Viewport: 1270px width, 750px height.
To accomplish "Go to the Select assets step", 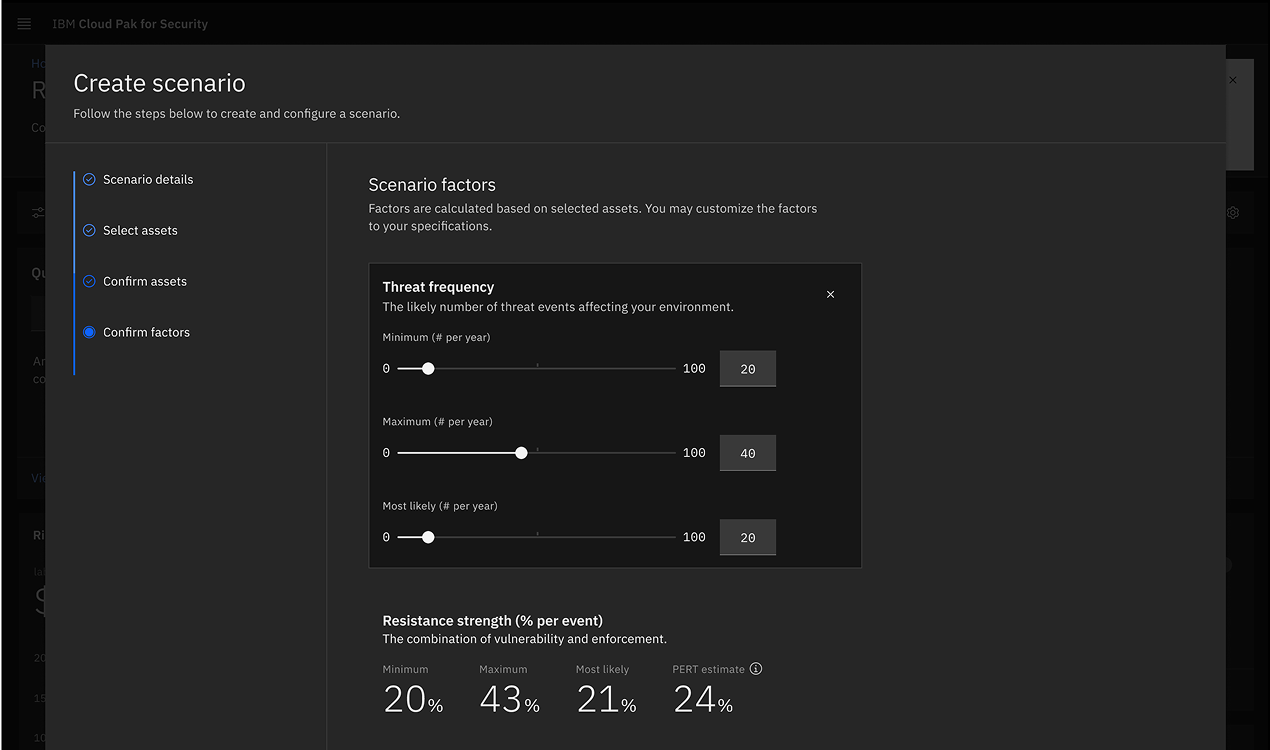I will pos(140,230).
